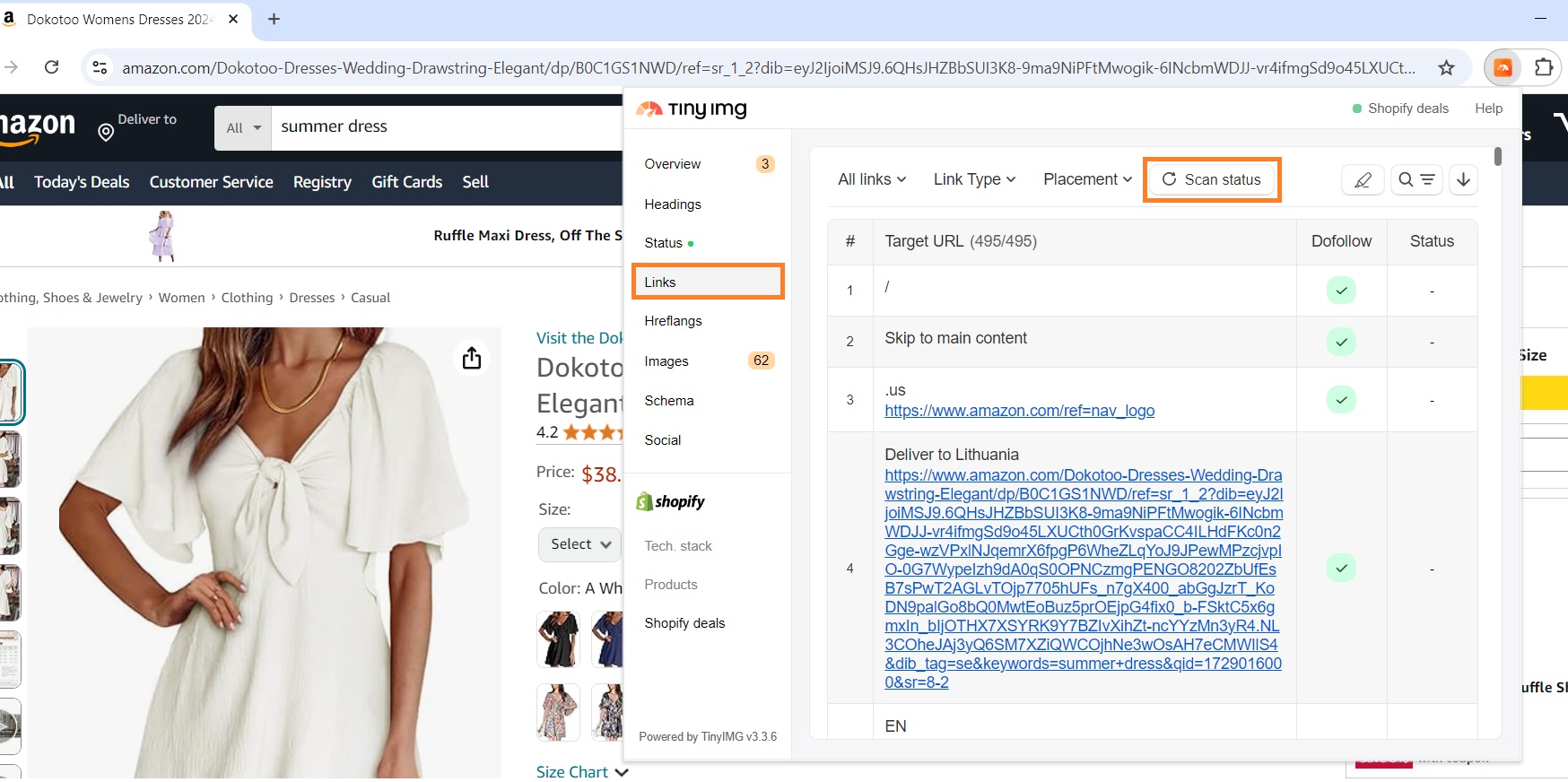The width and height of the screenshot is (1568, 782).
Task: Open the Link Type filter dropdown
Action: (974, 179)
